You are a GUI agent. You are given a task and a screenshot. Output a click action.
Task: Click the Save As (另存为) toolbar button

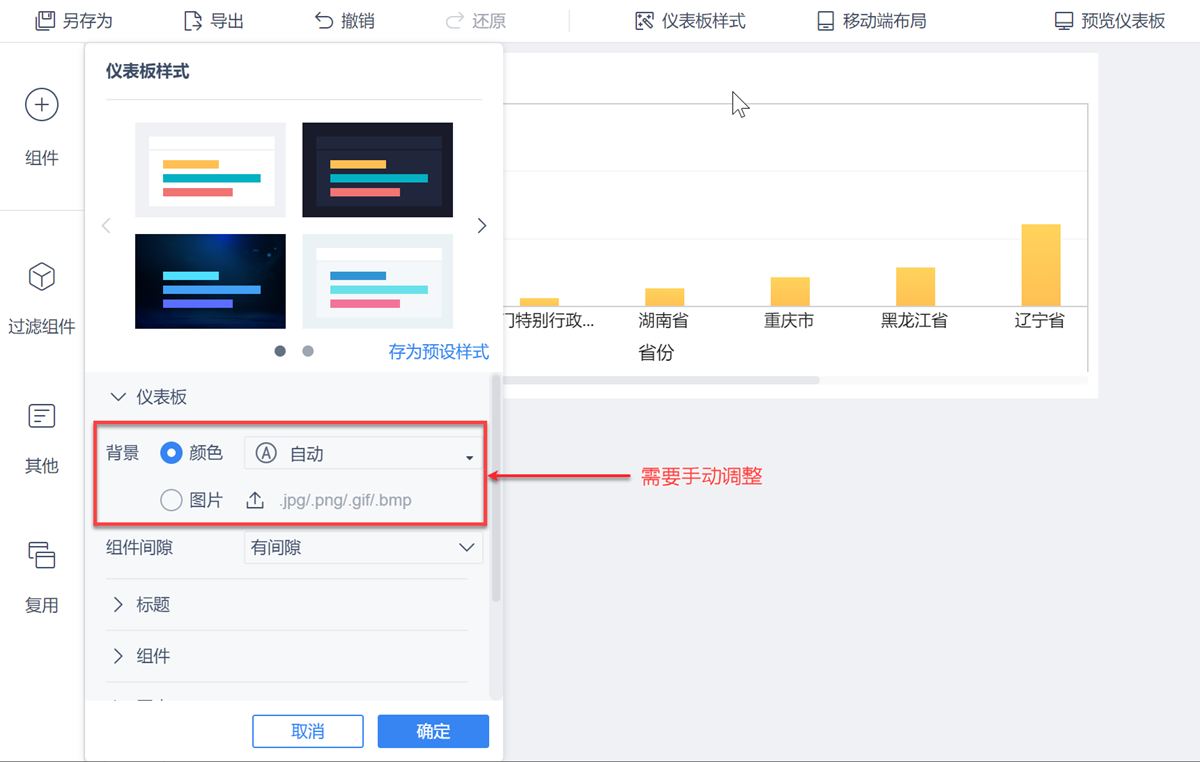(x=74, y=20)
